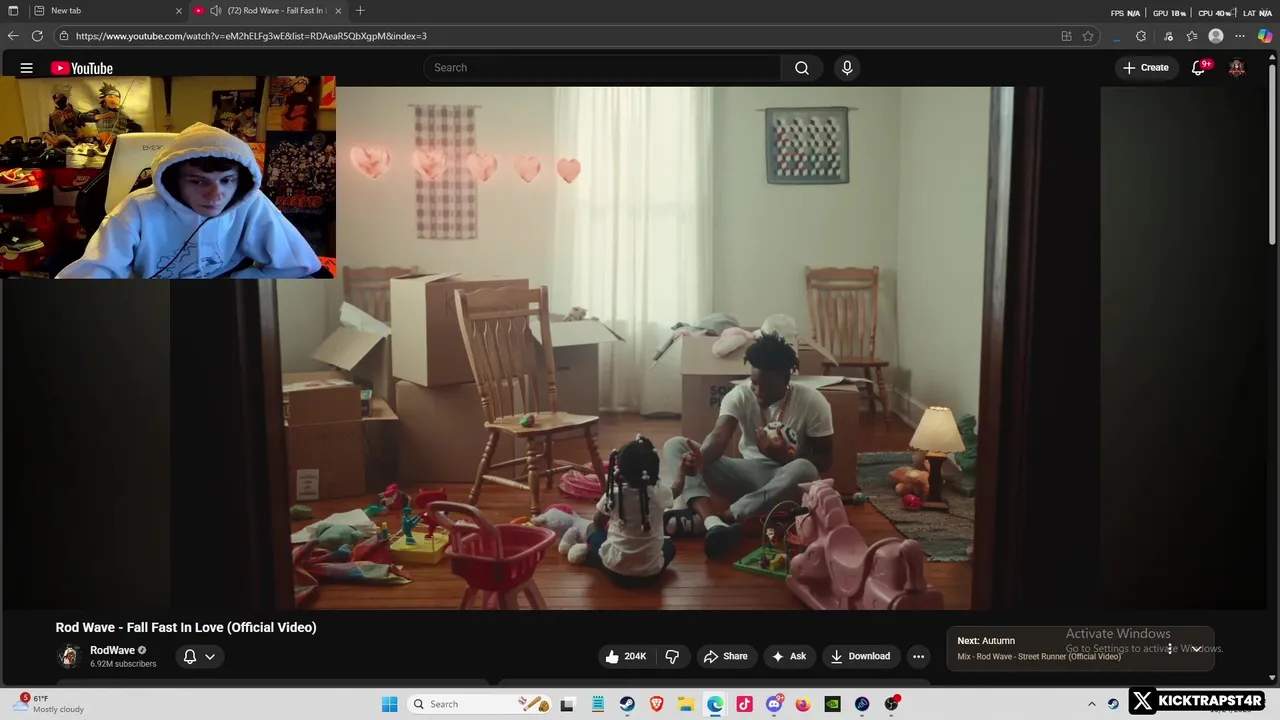The width and height of the screenshot is (1280, 720).
Task: Open the browser profile icon
Action: pos(1216,36)
